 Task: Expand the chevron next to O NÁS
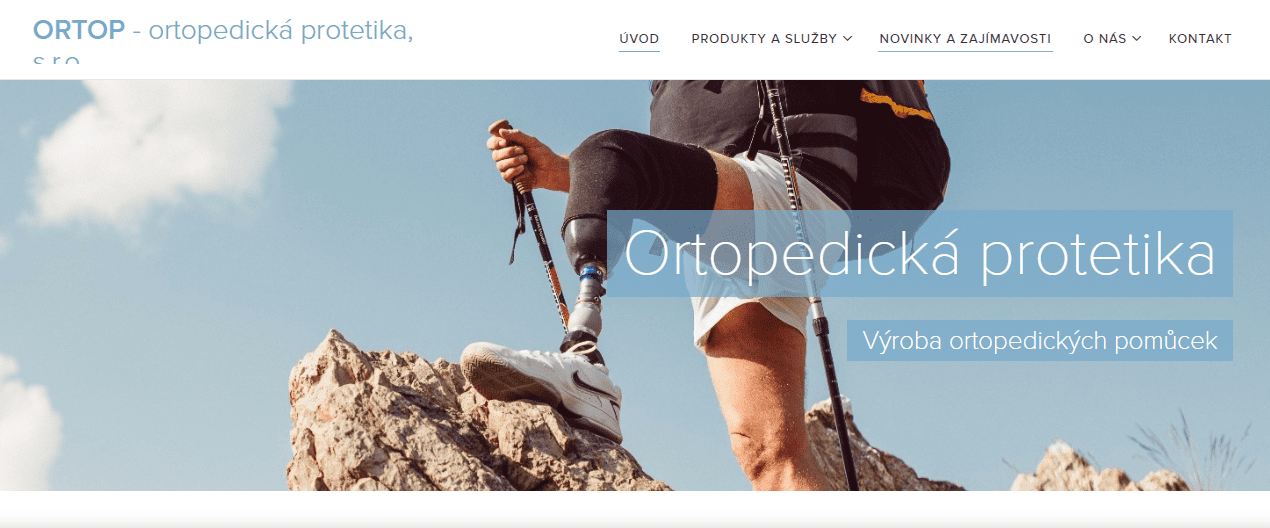(x=1136, y=39)
